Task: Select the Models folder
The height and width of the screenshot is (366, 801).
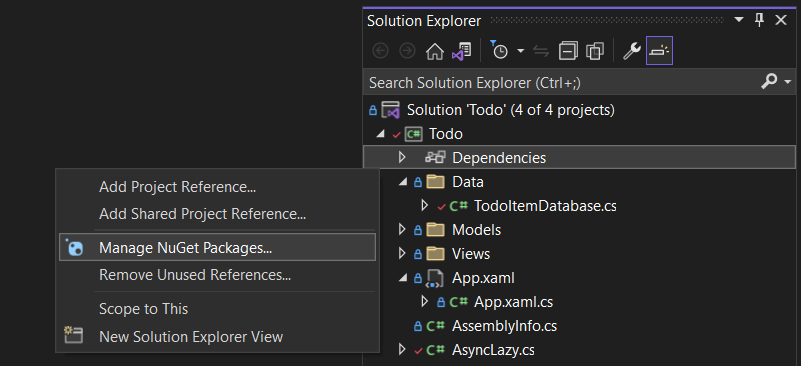Action: 477,230
